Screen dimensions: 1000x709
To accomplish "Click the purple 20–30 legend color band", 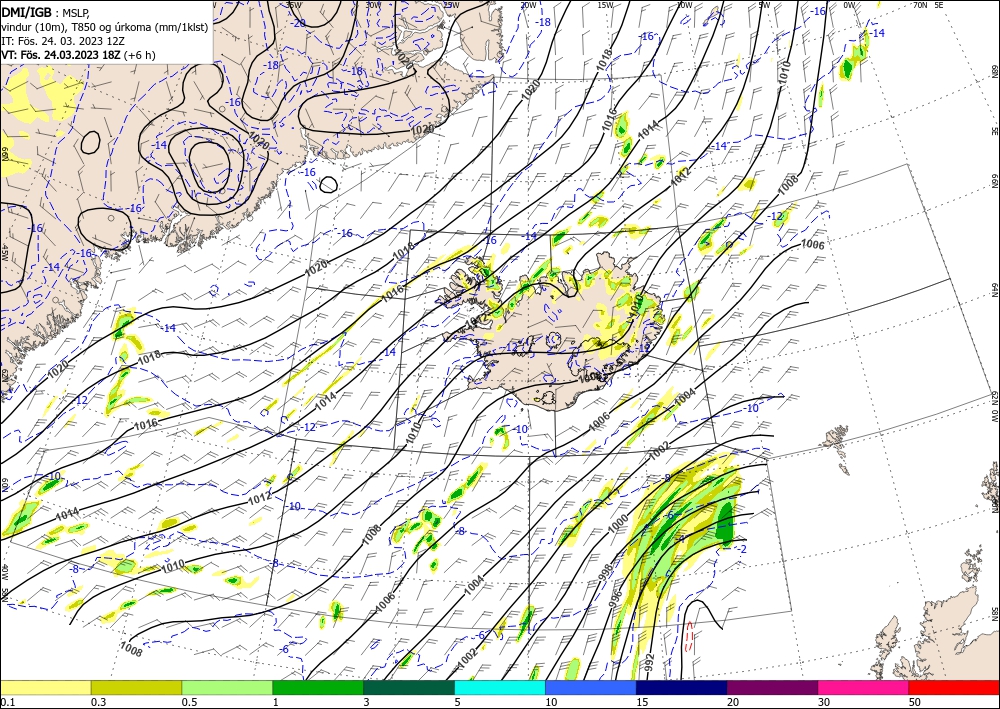I will pyautogui.click(x=772, y=687).
